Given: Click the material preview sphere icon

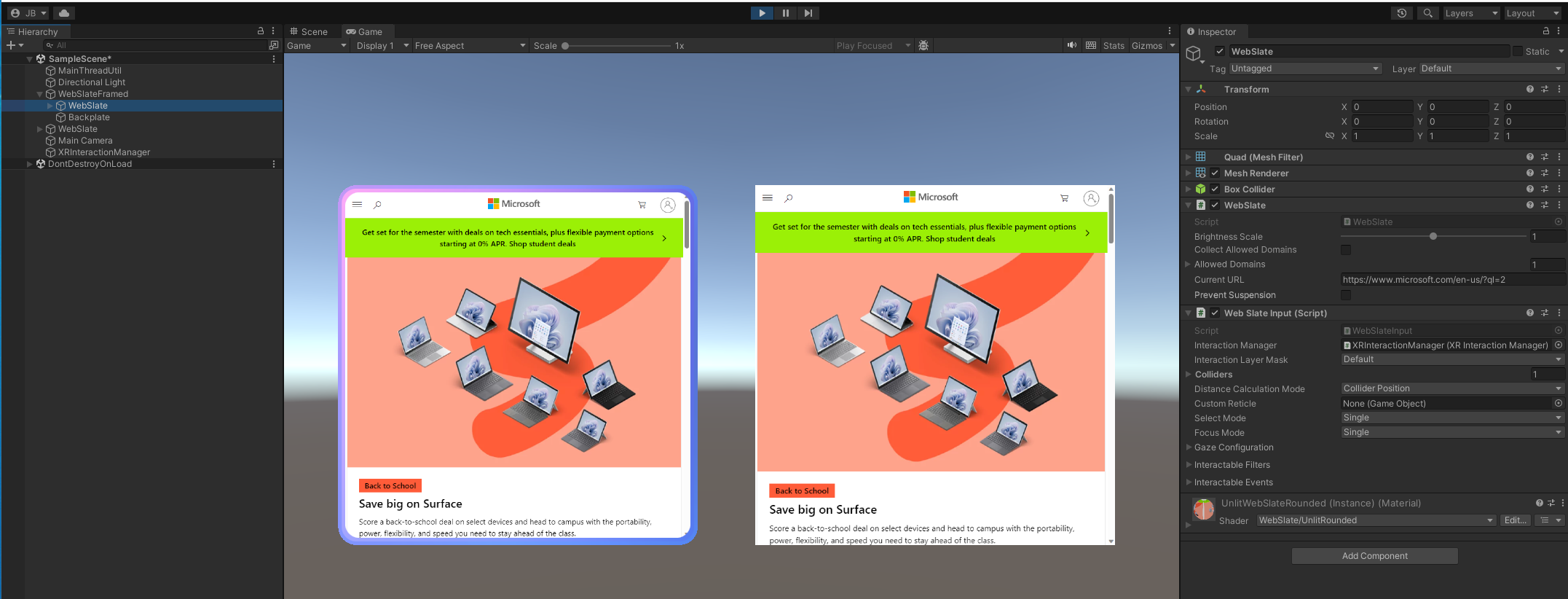Looking at the screenshot, I should (1204, 509).
